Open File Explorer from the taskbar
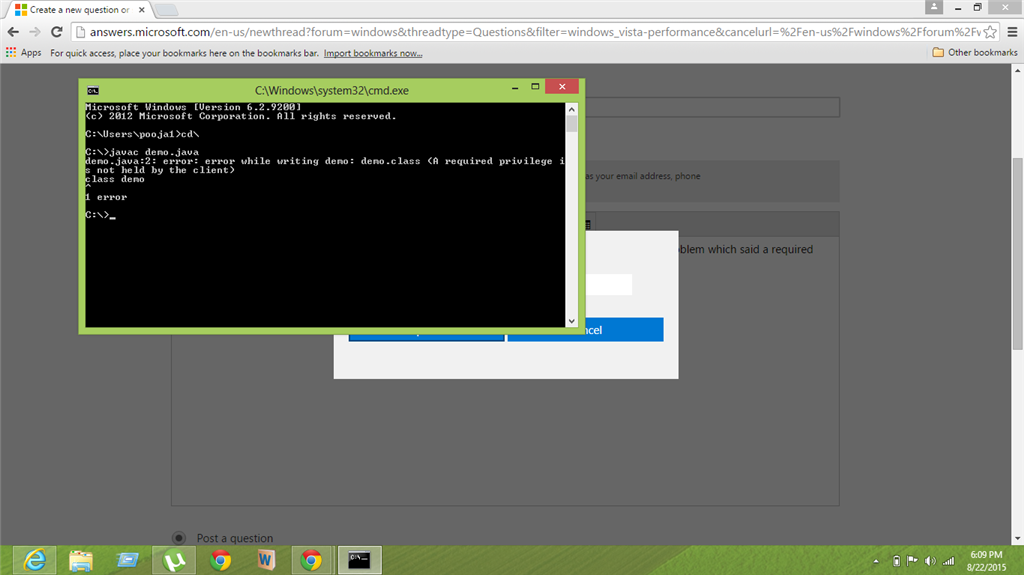 (81, 561)
